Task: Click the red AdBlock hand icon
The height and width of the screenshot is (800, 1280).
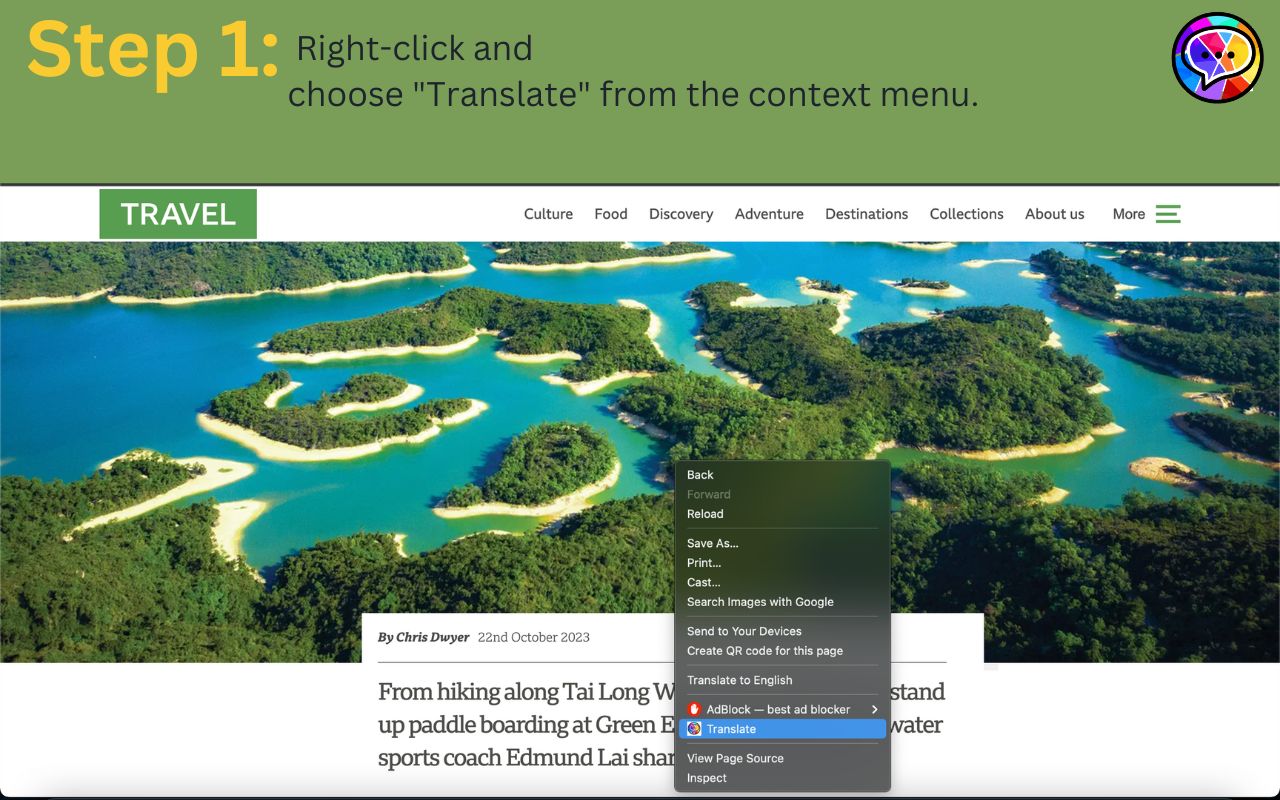Action: (x=694, y=709)
